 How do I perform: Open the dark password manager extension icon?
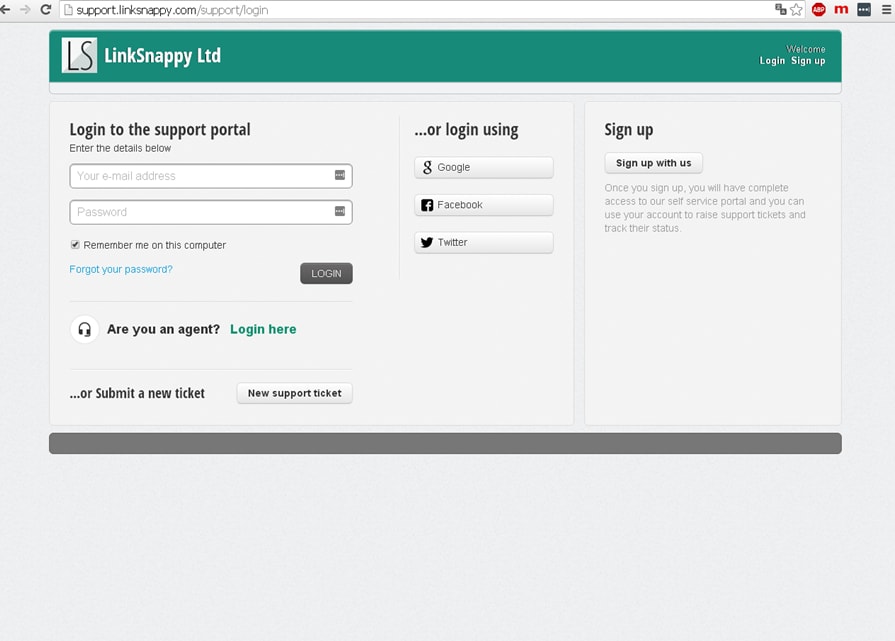tap(864, 9)
